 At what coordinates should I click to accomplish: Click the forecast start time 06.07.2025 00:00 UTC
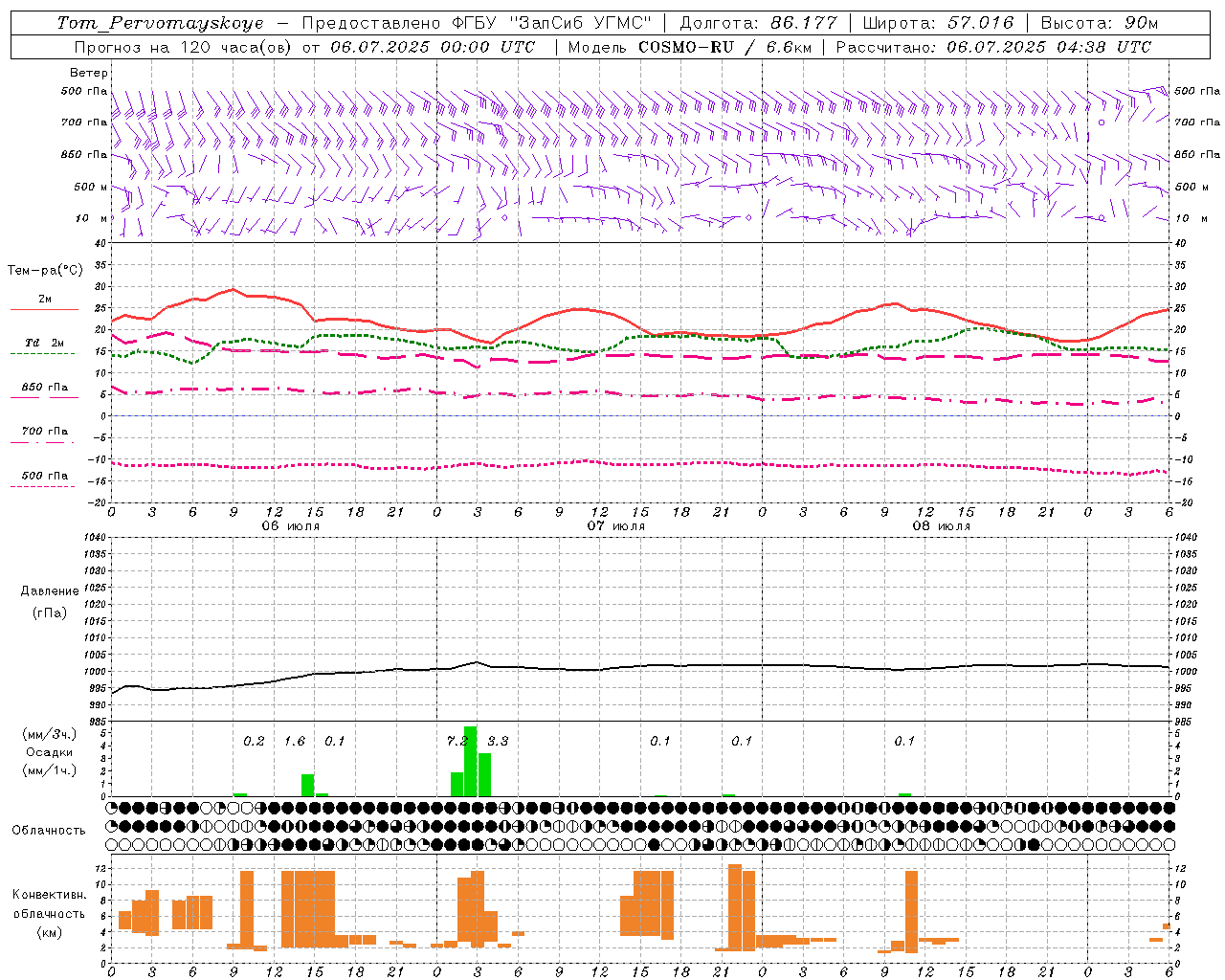pos(433,47)
